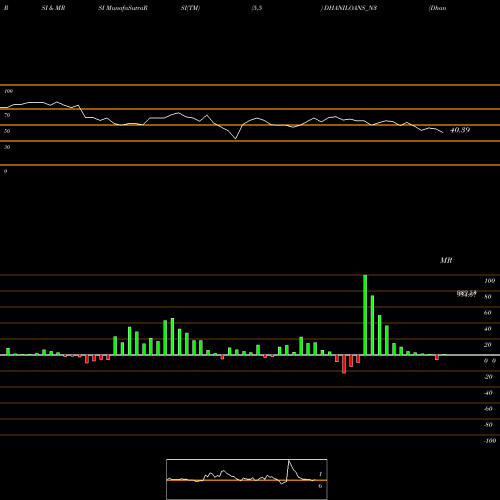Screen dimensions: 500x500
Task: Open the mini overview chart thumbnail at the bottom
Action: coord(247,479)
